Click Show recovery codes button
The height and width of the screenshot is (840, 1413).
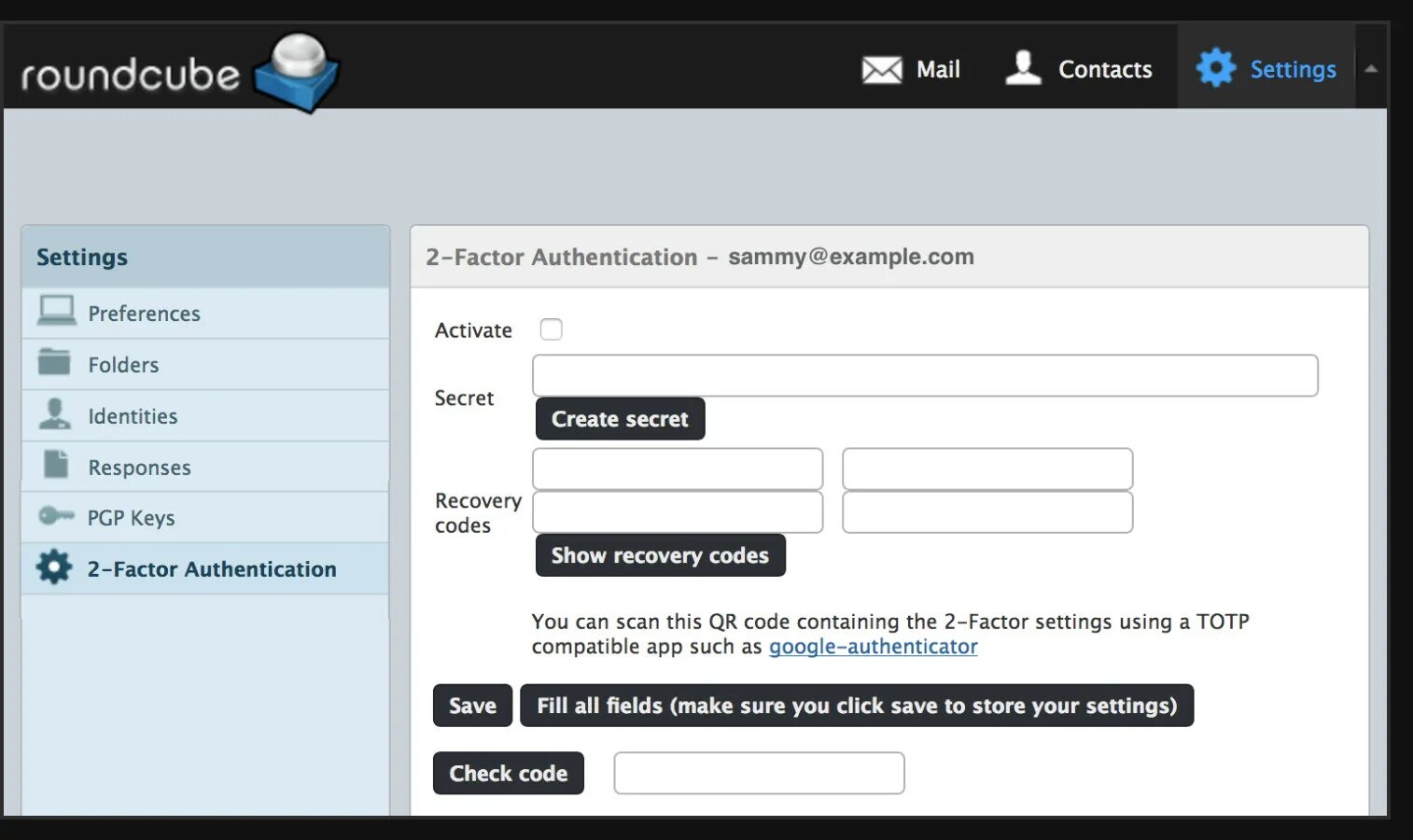(660, 555)
